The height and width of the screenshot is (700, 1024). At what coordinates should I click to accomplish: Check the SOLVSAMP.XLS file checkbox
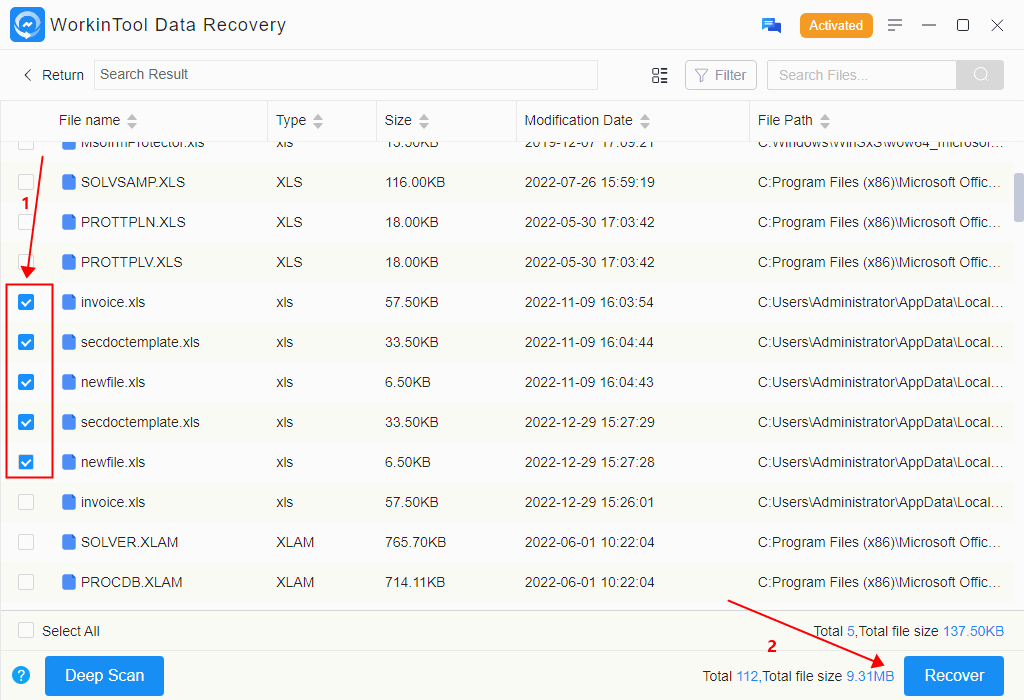click(26, 182)
